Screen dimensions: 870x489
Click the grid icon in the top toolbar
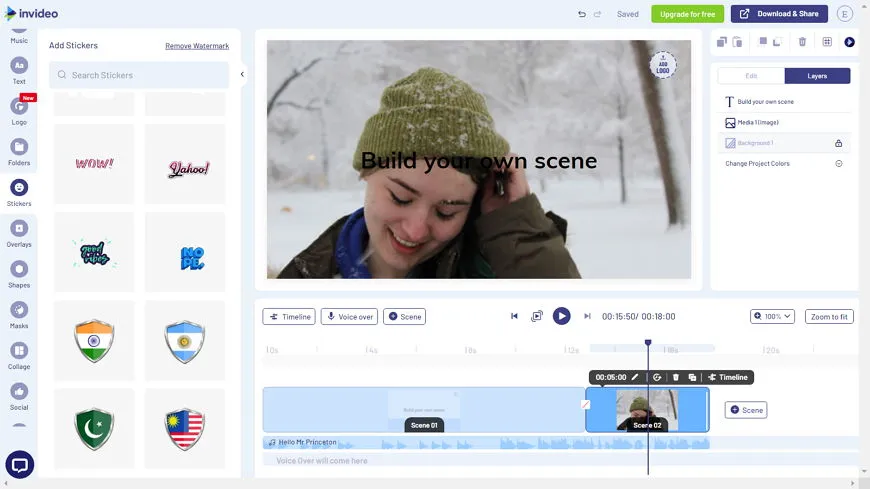(x=827, y=42)
